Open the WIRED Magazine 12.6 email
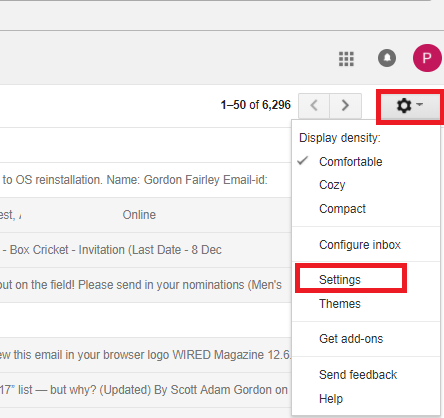 coord(146,355)
